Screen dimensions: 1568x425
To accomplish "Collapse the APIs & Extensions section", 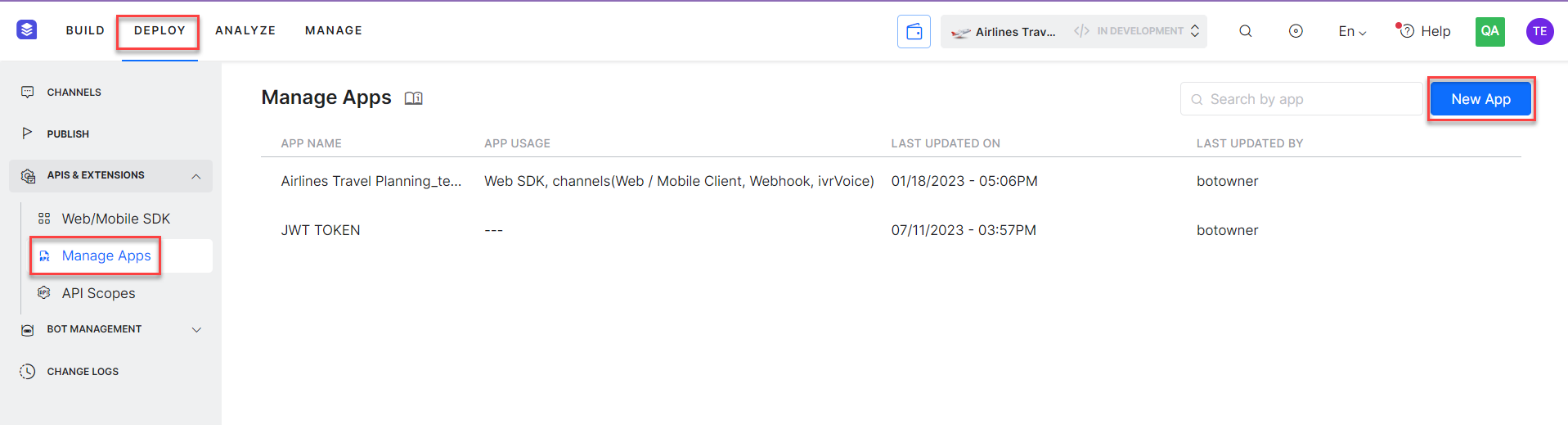I will [x=196, y=176].
